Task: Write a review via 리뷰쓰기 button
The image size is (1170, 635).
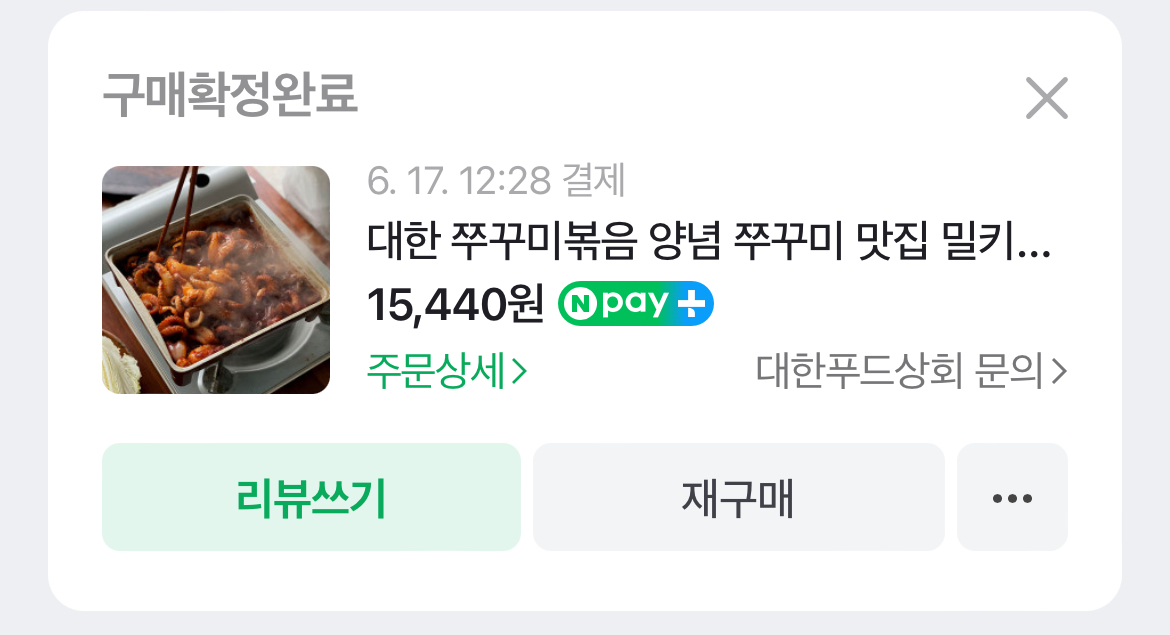Action: pyautogui.click(x=311, y=497)
